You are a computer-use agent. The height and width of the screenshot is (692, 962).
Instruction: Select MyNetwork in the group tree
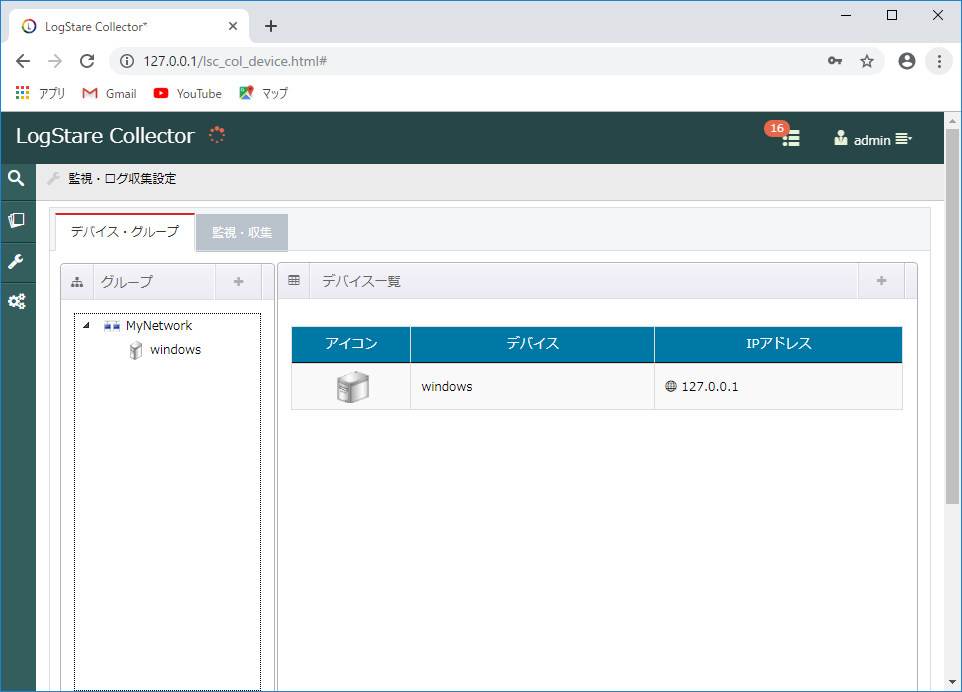159,326
